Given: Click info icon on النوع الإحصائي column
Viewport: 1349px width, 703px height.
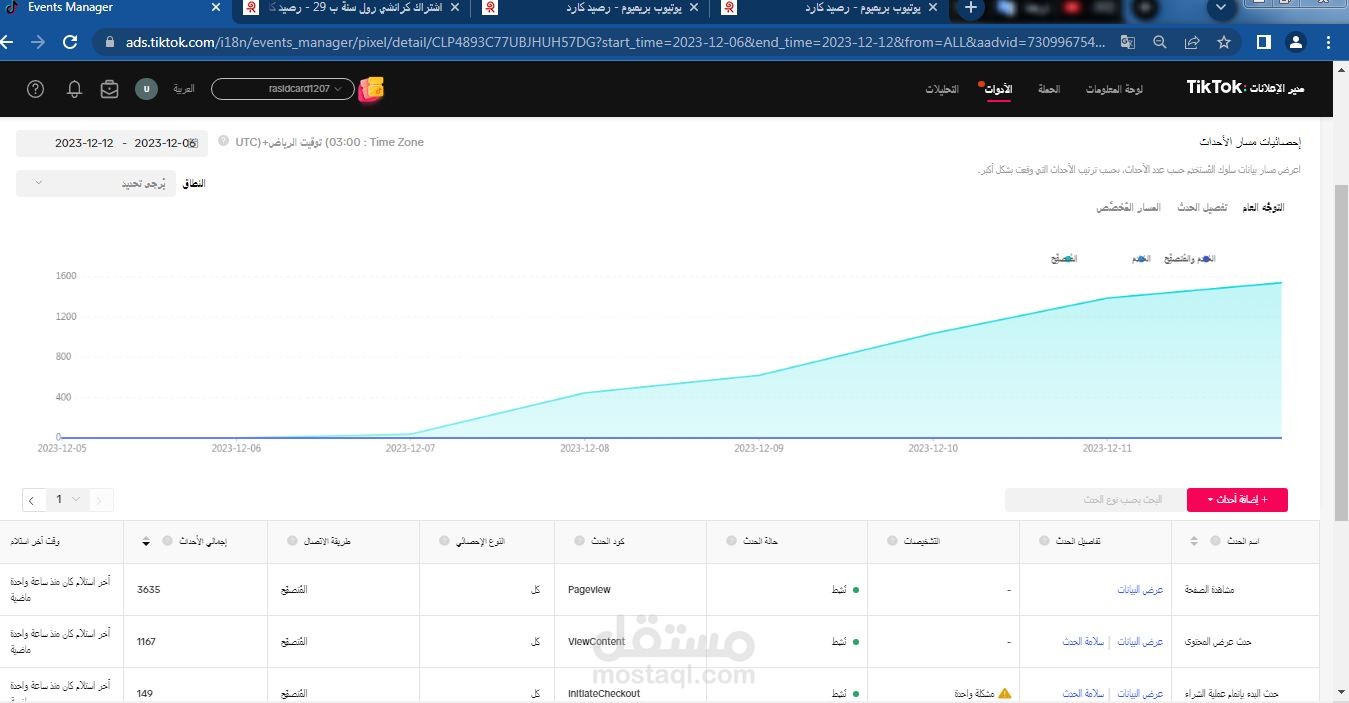Looking at the screenshot, I should coord(446,541).
